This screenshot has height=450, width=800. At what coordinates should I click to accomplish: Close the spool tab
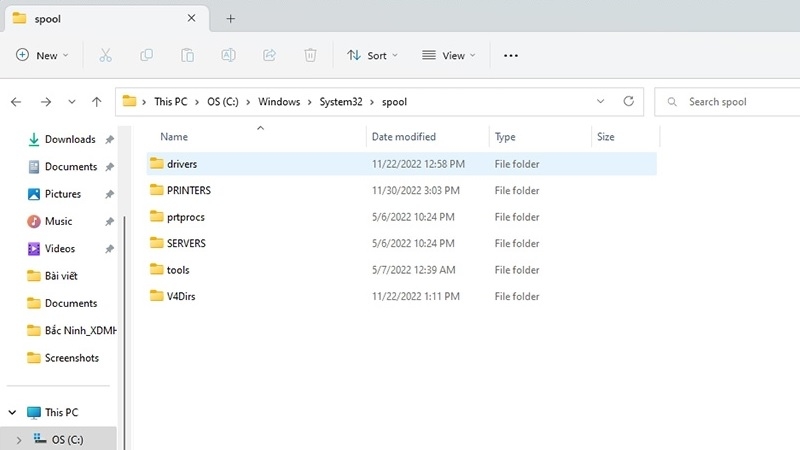[191, 18]
